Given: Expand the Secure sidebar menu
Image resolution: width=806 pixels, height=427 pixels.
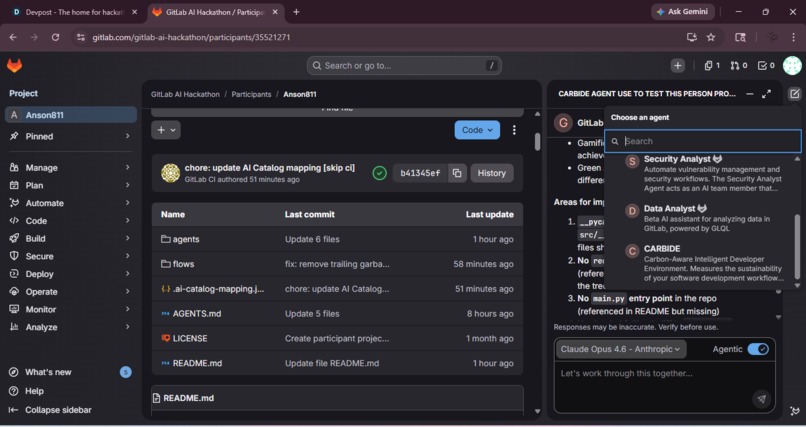Looking at the screenshot, I should pyautogui.click(x=70, y=256).
